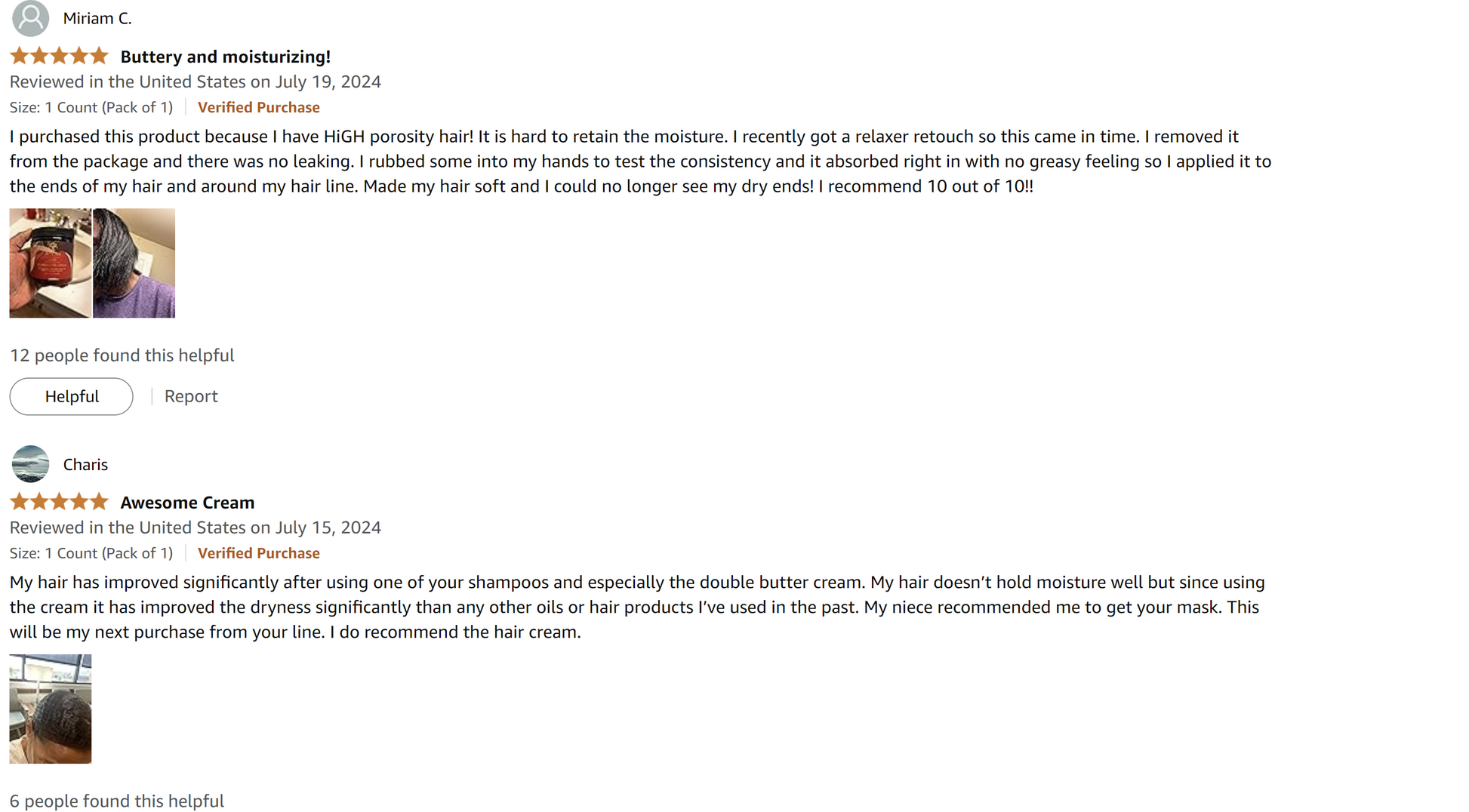
Task: Click "12 people found this helpful" text
Action: (x=122, y=355)
